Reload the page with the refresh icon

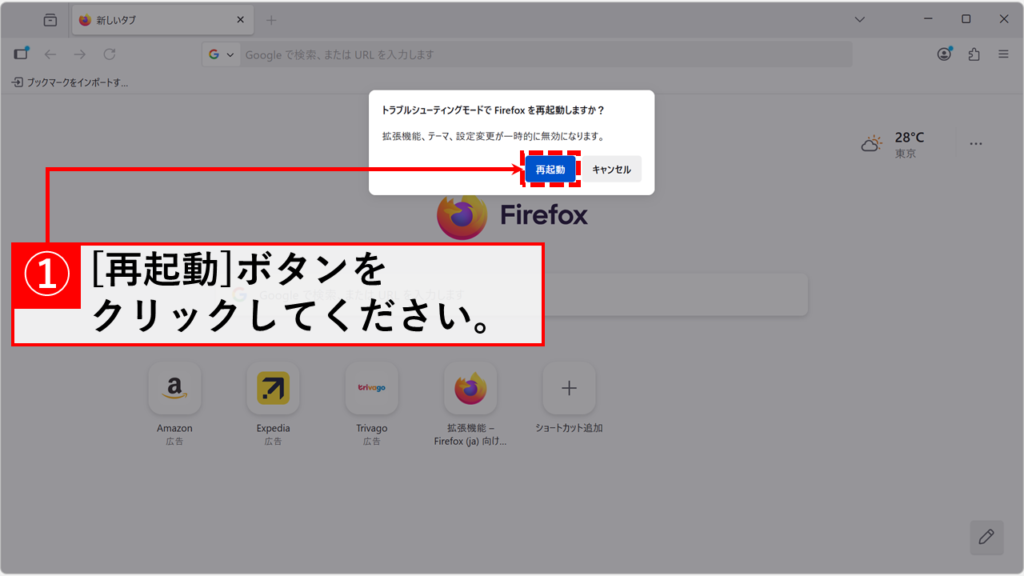pyautogui.click(x=109, y=54)
